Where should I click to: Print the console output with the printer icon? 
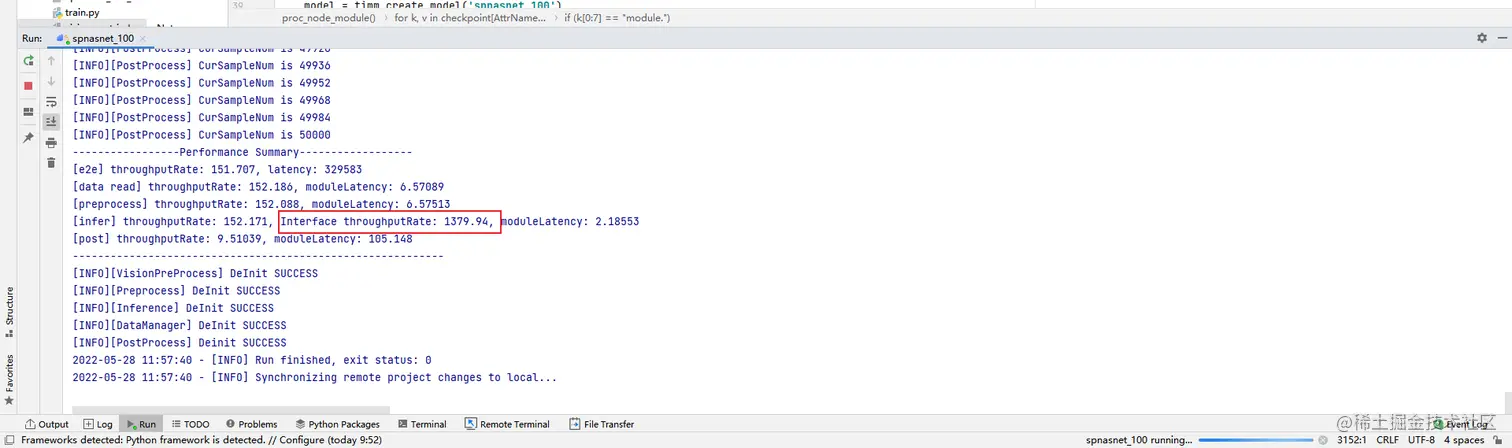51,142
